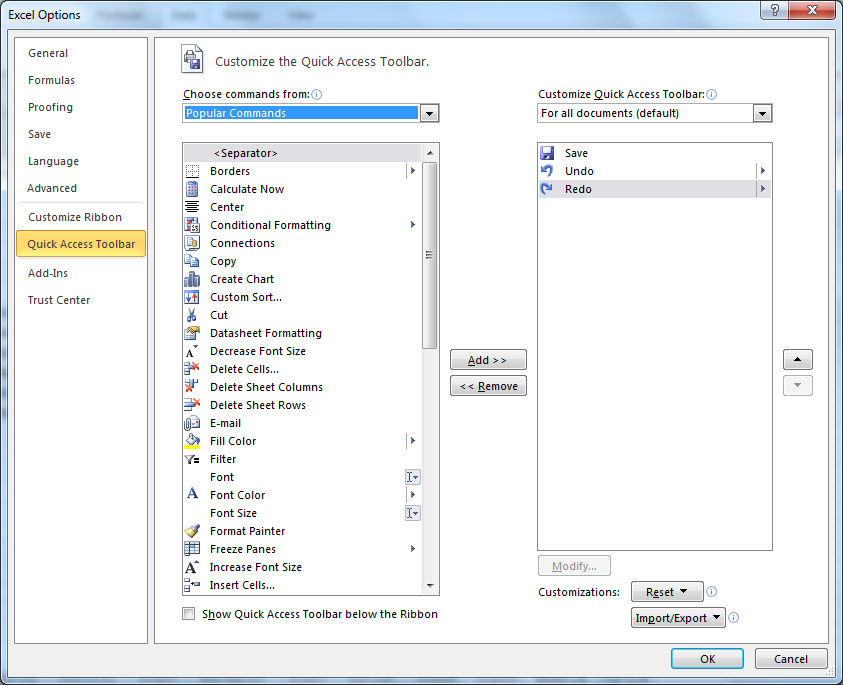Switch to the Customize Ribbon category
843x685 pixels.
(x=75, y=217)
